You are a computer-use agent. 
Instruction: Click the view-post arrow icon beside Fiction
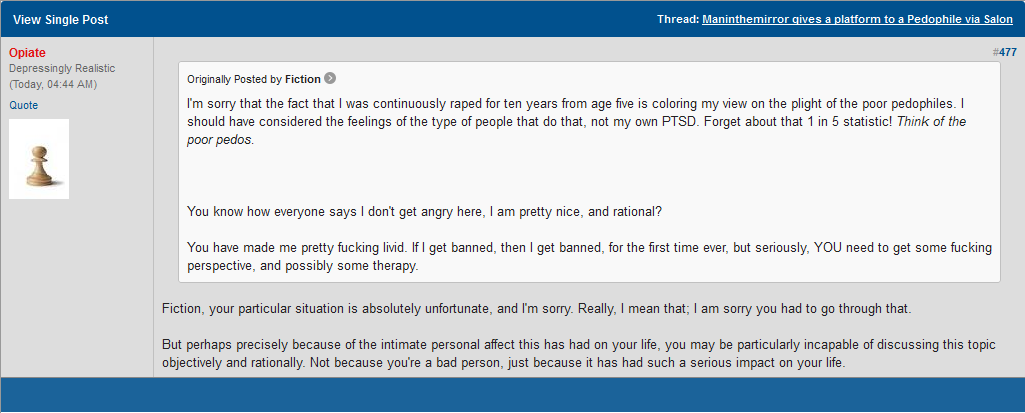(330, 79)
